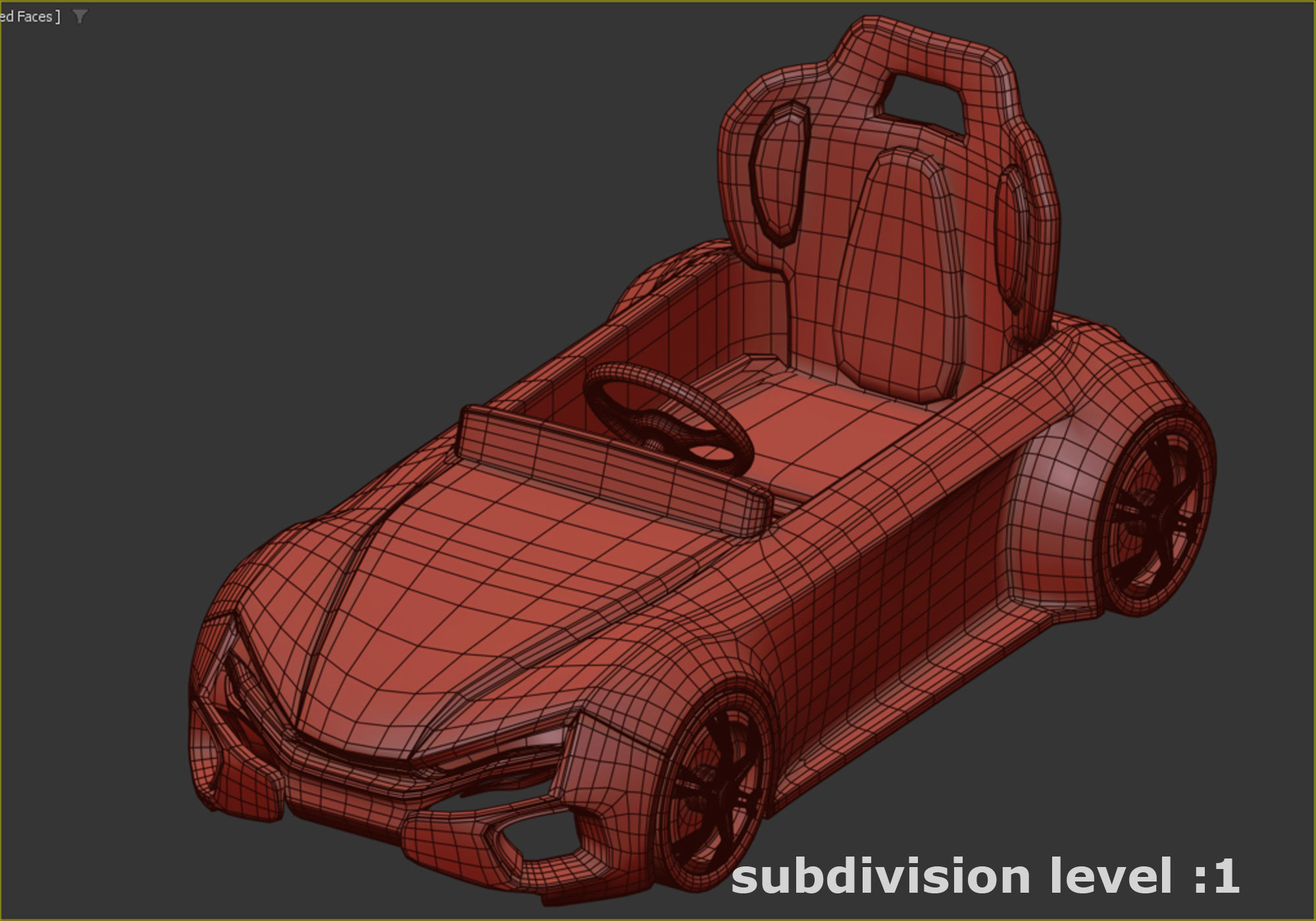
Task: Click the viewport filter funnel icon
Action: (x=80, y=16)
